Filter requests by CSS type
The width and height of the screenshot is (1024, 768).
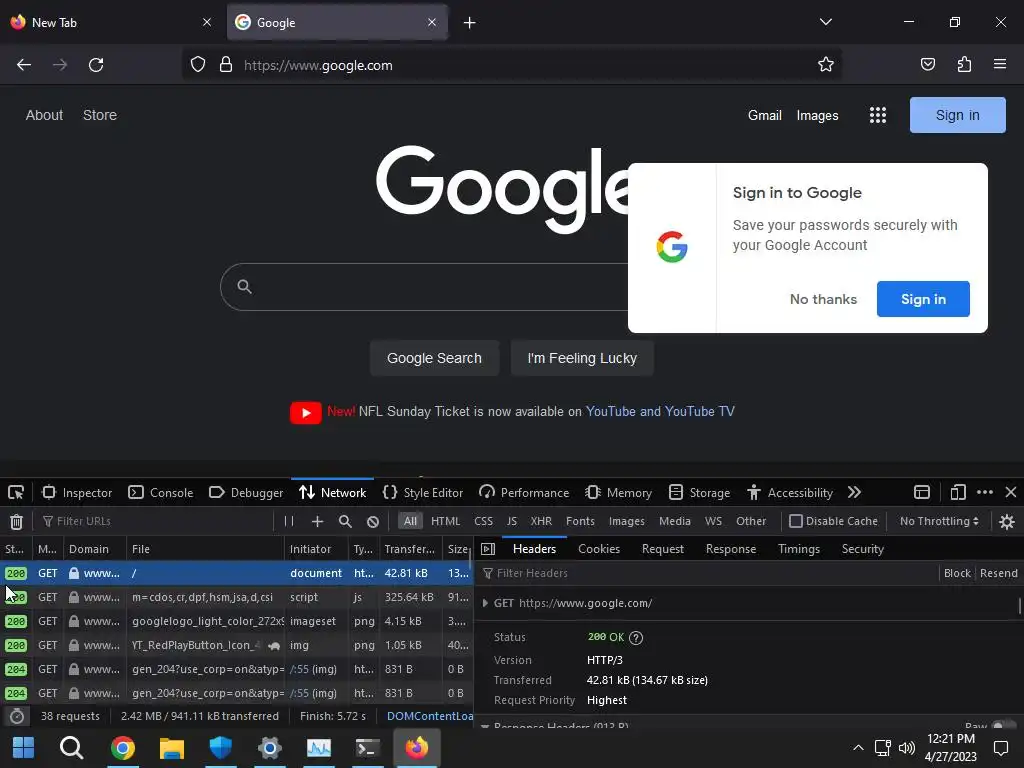[483, 521]
